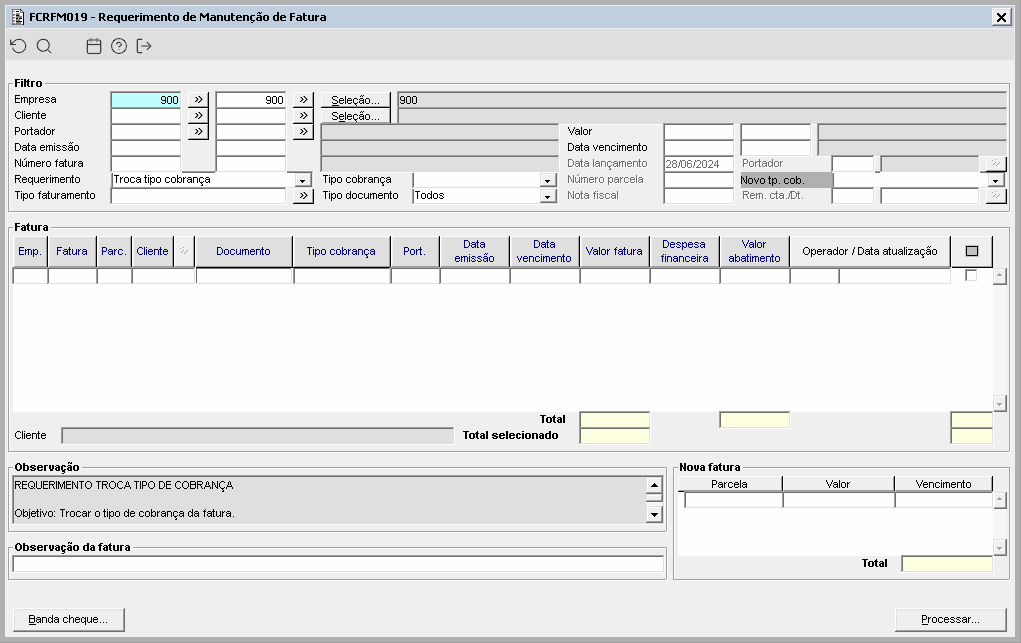Click the undo/refresh arrow toolbar icon

tap(18, 46)
